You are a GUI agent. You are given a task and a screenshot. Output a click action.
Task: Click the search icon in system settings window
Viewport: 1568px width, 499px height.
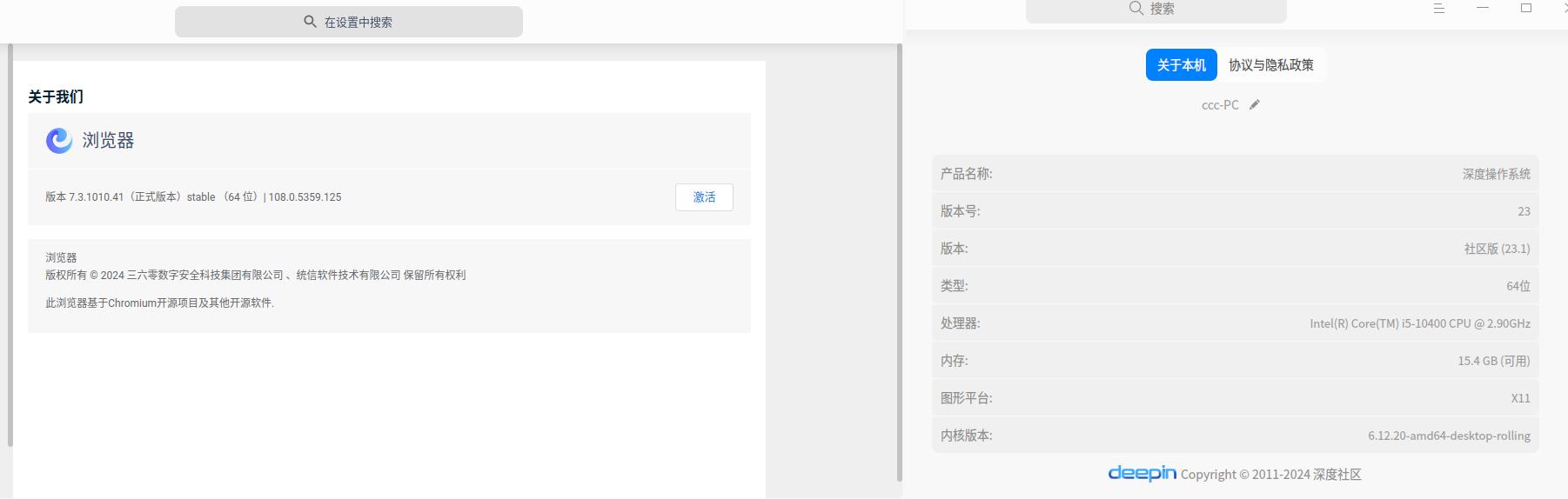1136,8
